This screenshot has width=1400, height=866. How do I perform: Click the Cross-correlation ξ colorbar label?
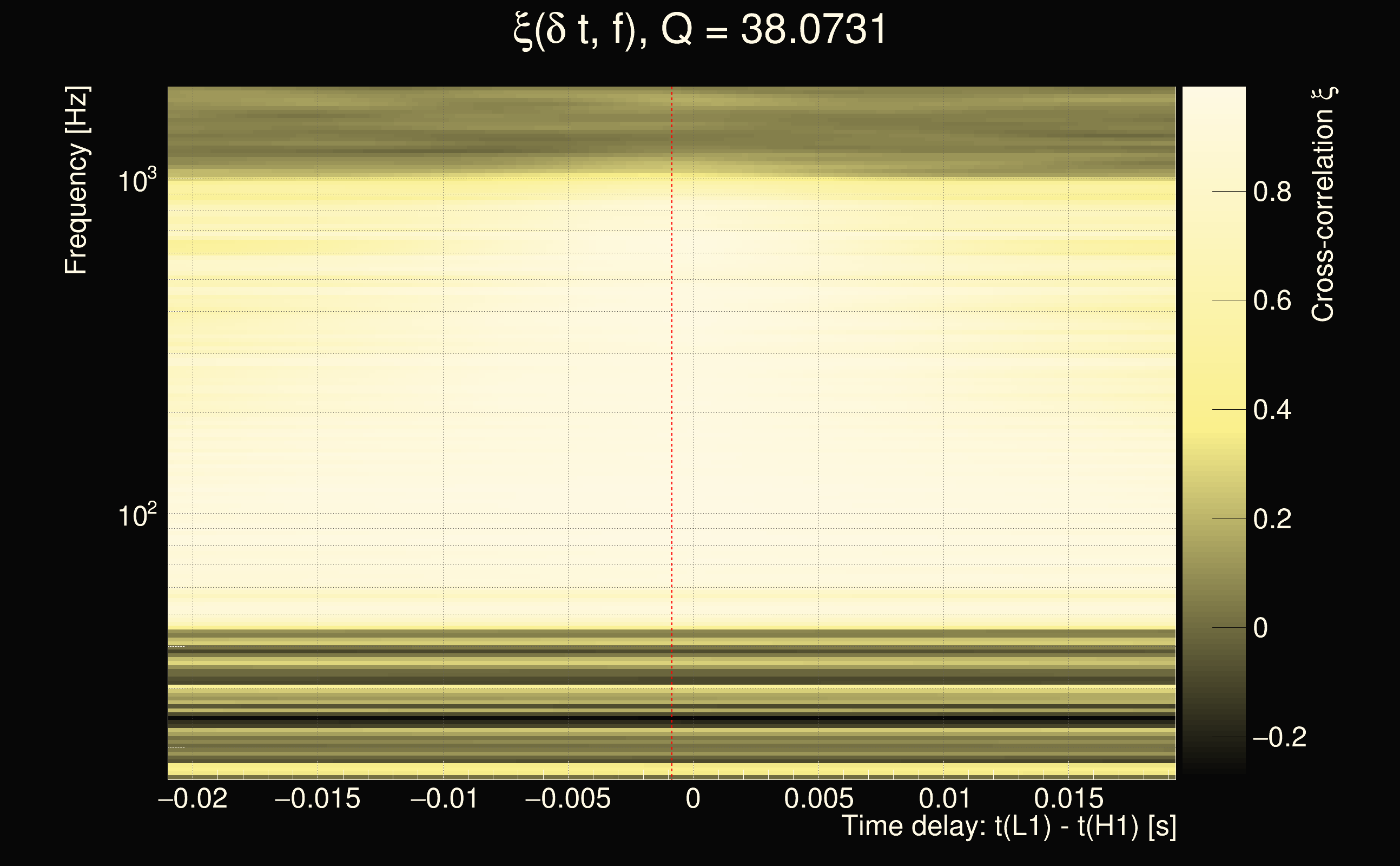1323,205
